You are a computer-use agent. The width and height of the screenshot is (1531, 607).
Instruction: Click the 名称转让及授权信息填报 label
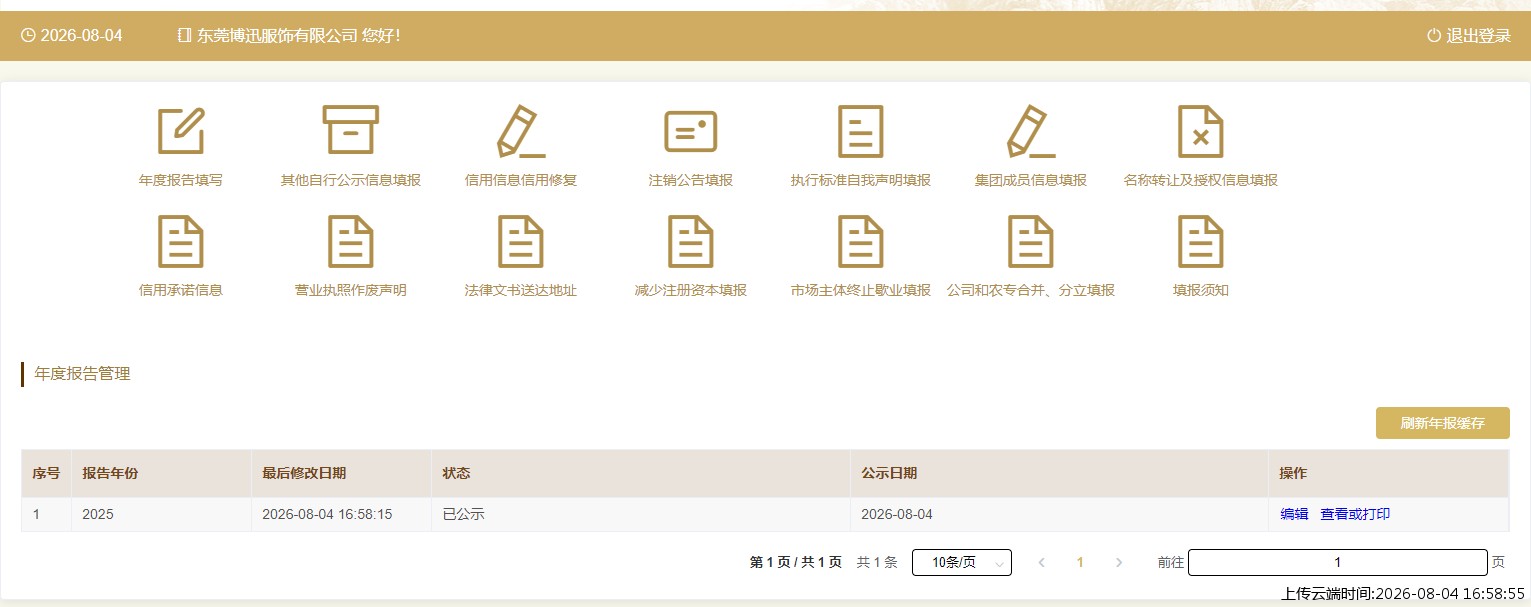click(x=1201, y=181)
